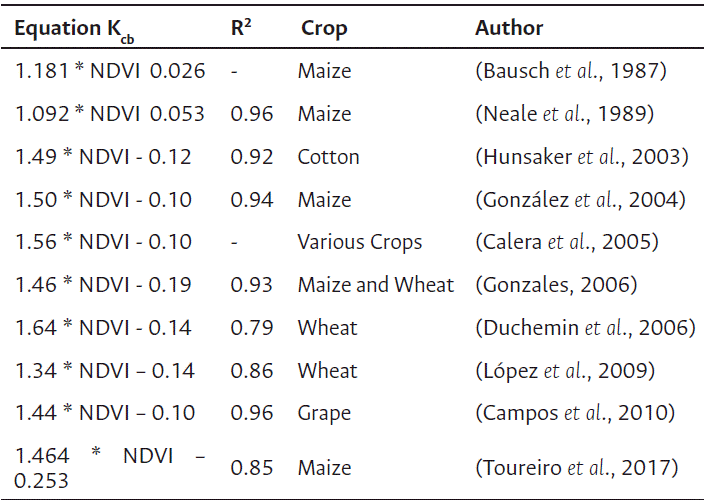This screenshot has height=500, width=704.
Task: Select the Various Crops cell
Action: 360,243
